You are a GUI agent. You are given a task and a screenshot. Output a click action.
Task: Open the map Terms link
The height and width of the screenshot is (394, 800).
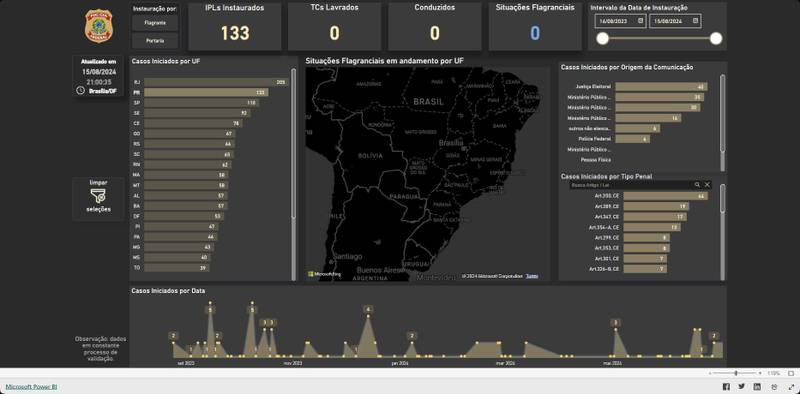point(531,276)
